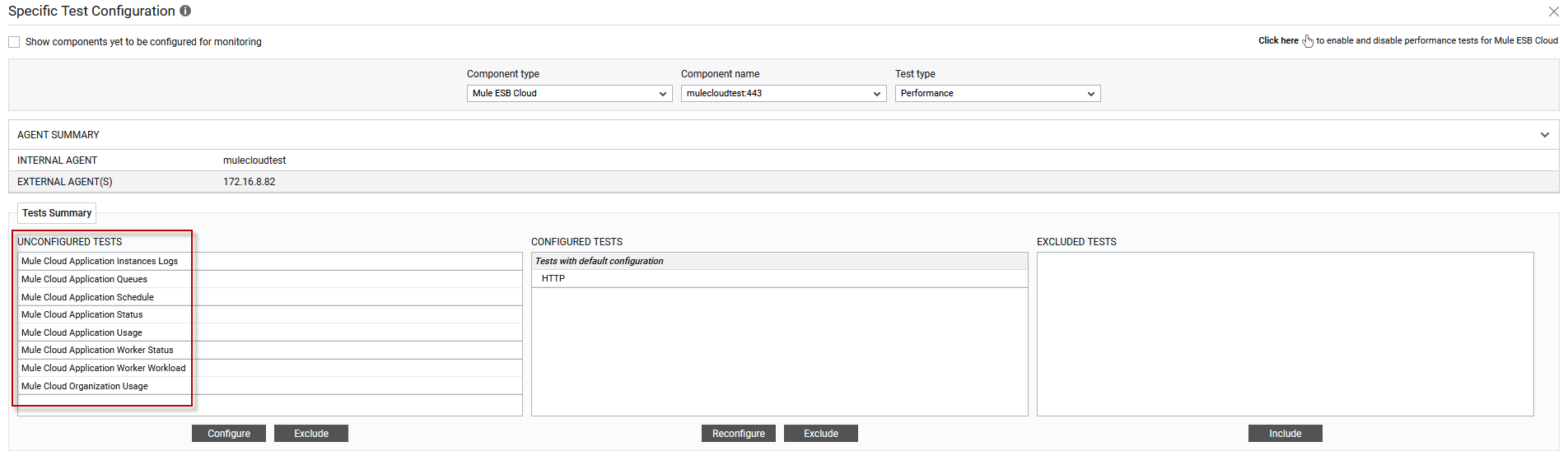Click the 'Click here' link for performance tests

coord(1278,40)
